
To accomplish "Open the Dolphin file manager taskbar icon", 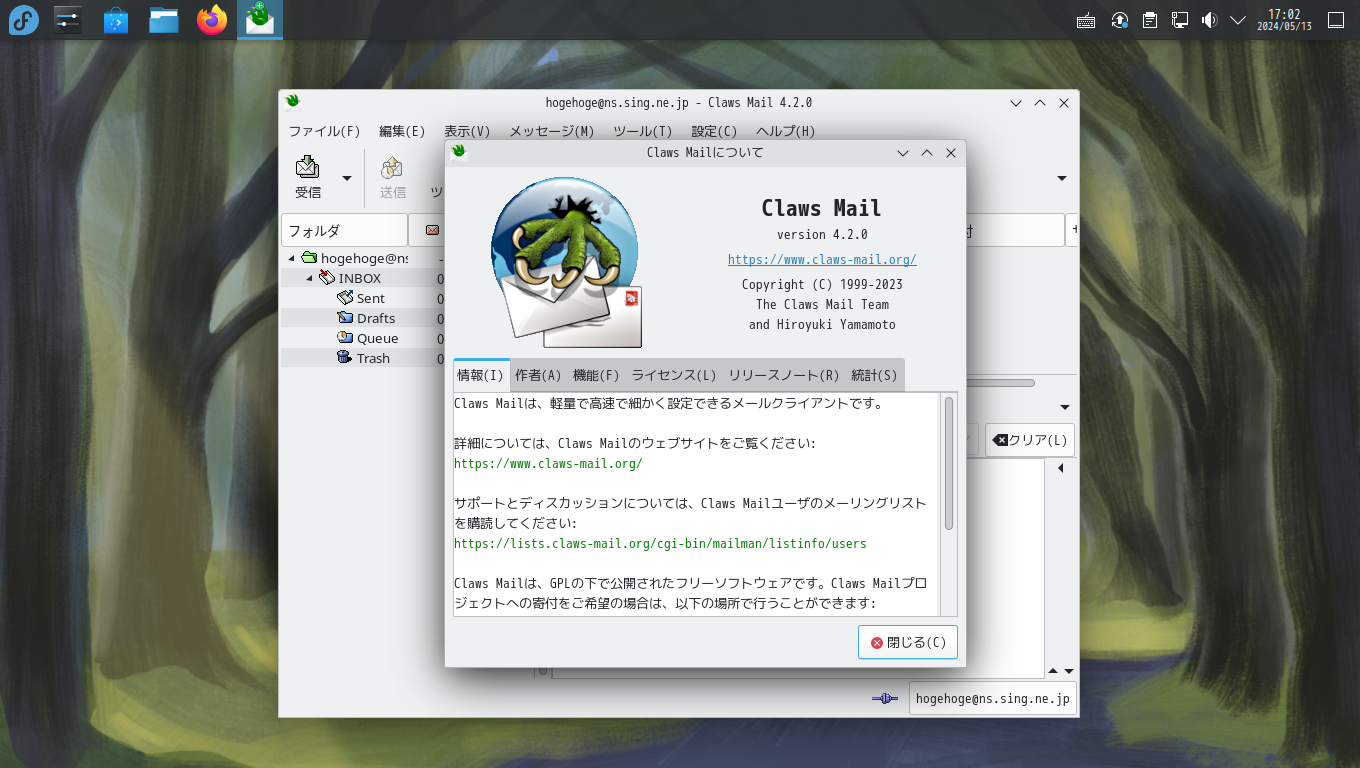I will pyautogui.click(x=164, y=20).
